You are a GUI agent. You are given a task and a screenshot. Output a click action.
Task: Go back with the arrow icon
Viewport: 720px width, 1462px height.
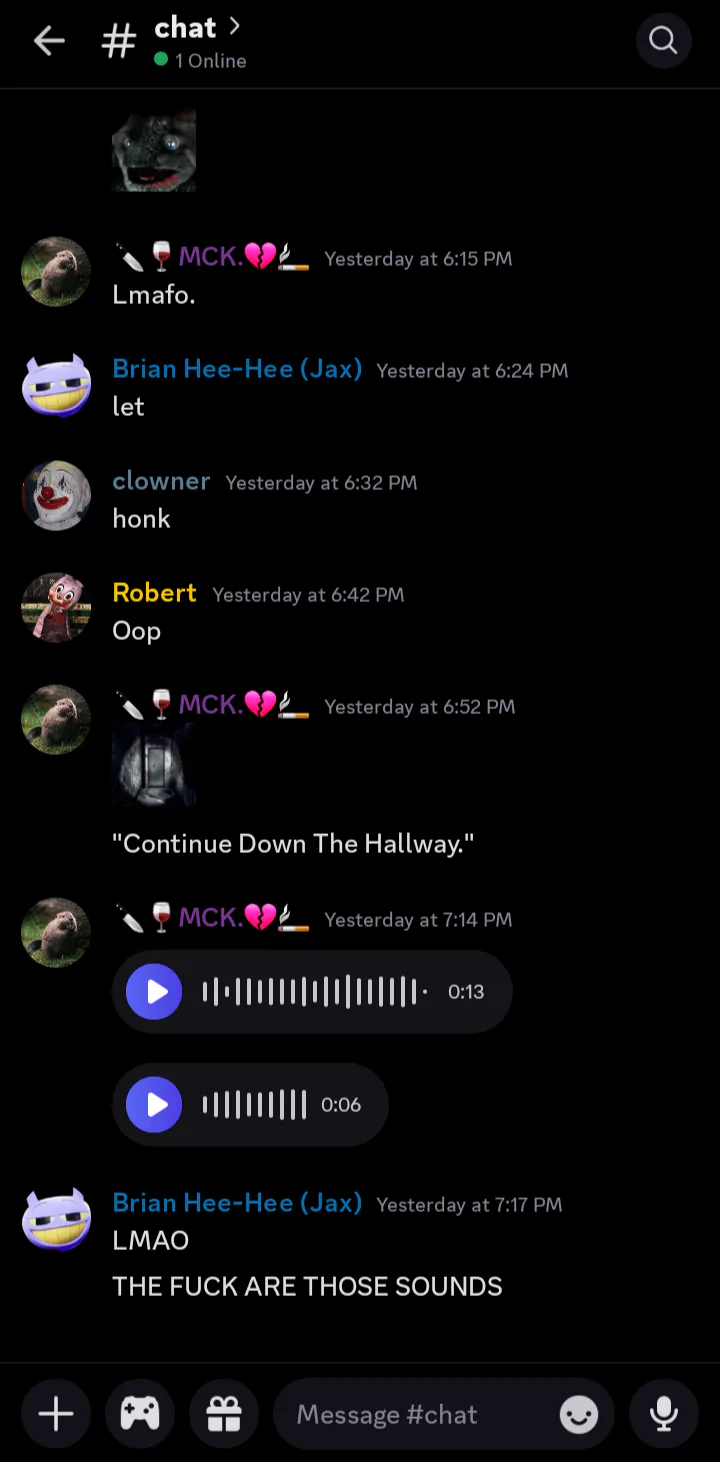pos(49,41)
